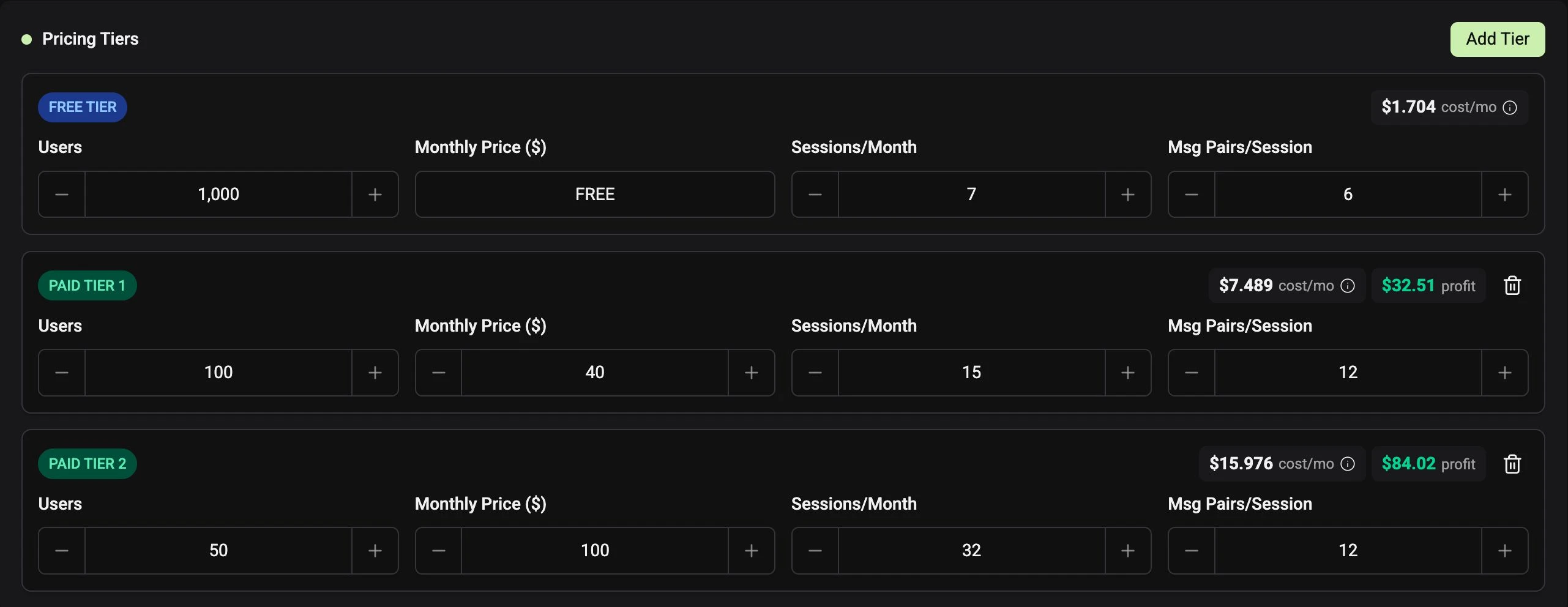Decrease Paid Tier 2 Sessions/Month
This screenshot has height=607, width=1568.
pos(815,551)
